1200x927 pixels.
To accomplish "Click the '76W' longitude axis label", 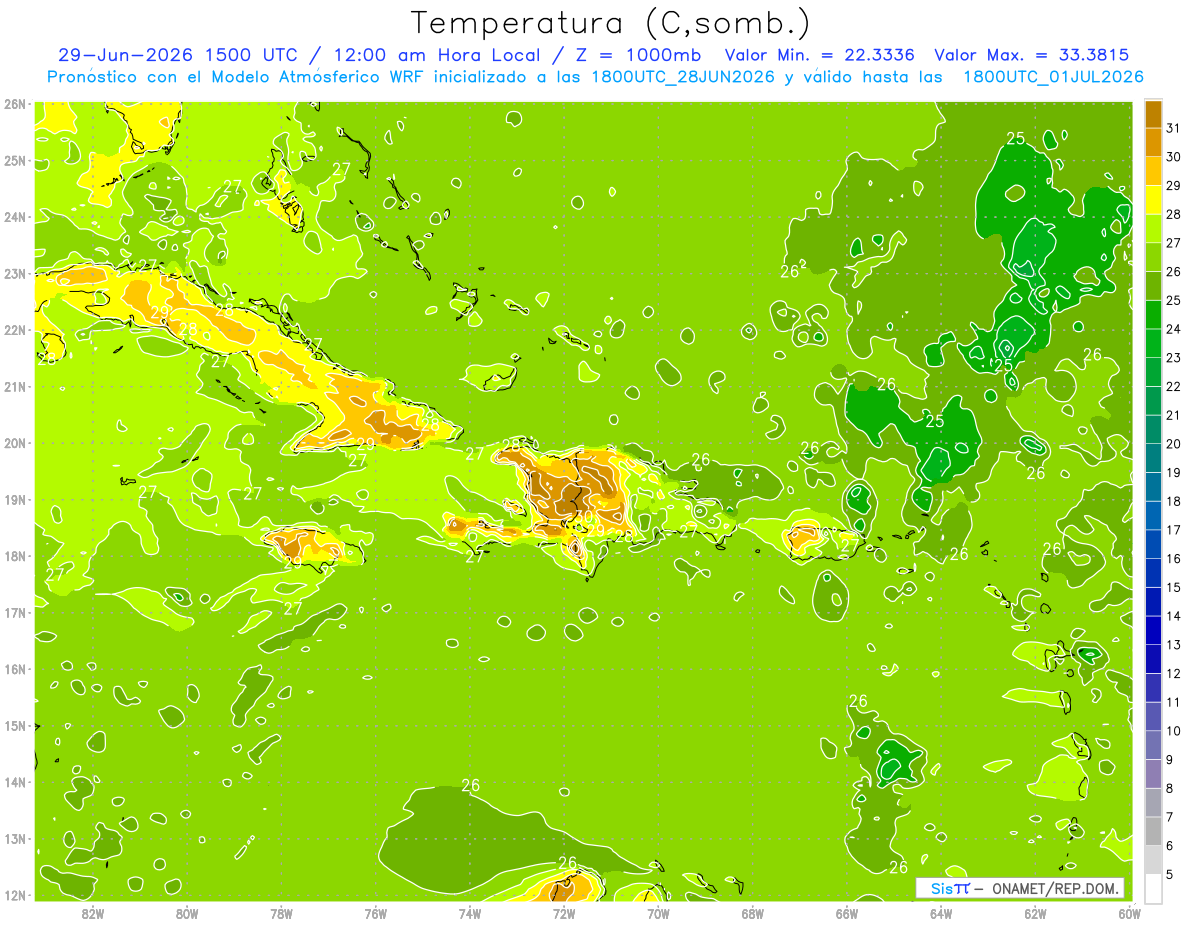I will (376, 912).
